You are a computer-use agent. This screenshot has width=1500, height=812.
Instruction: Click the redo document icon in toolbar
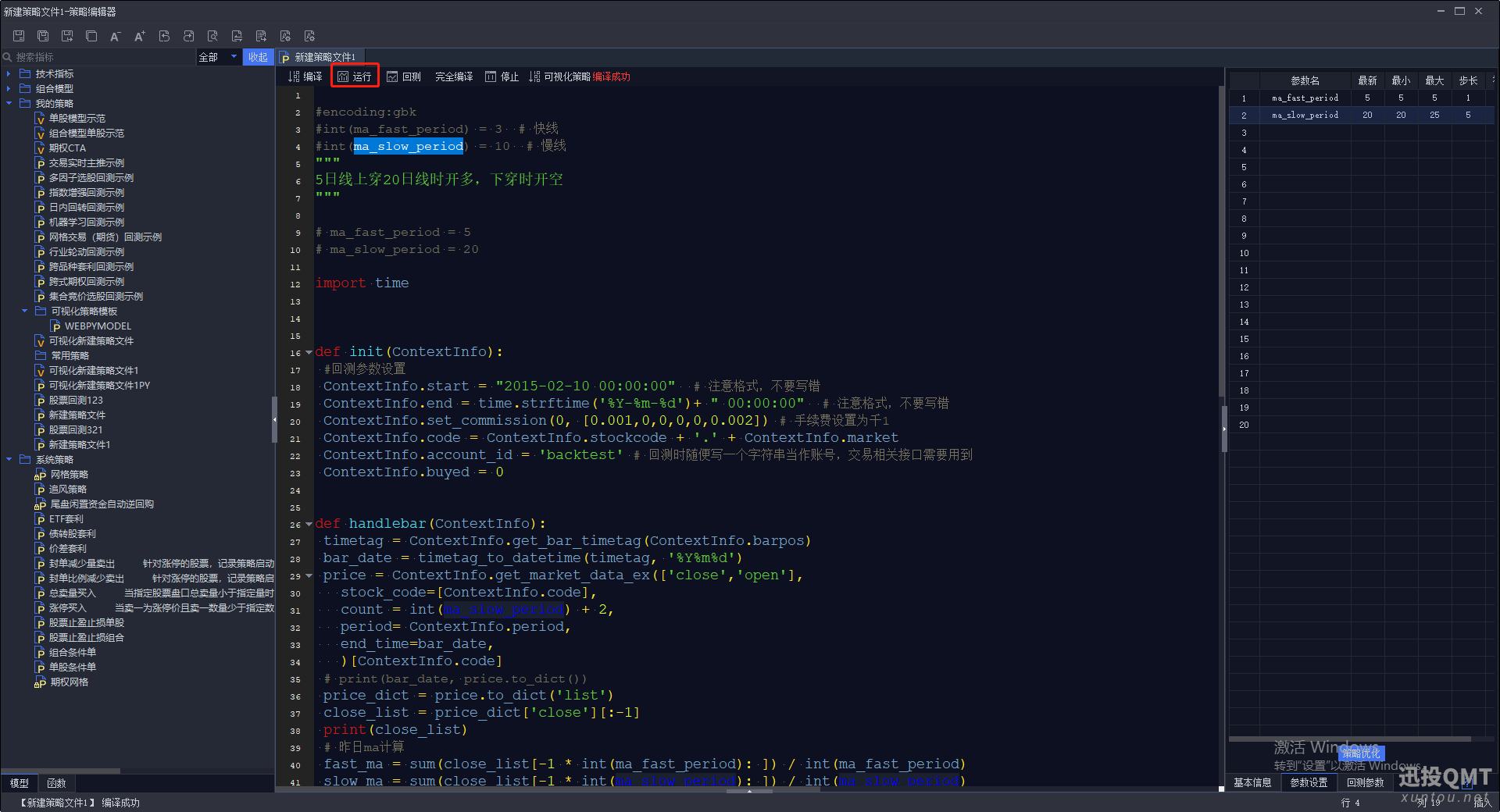[x=188, y=36]
